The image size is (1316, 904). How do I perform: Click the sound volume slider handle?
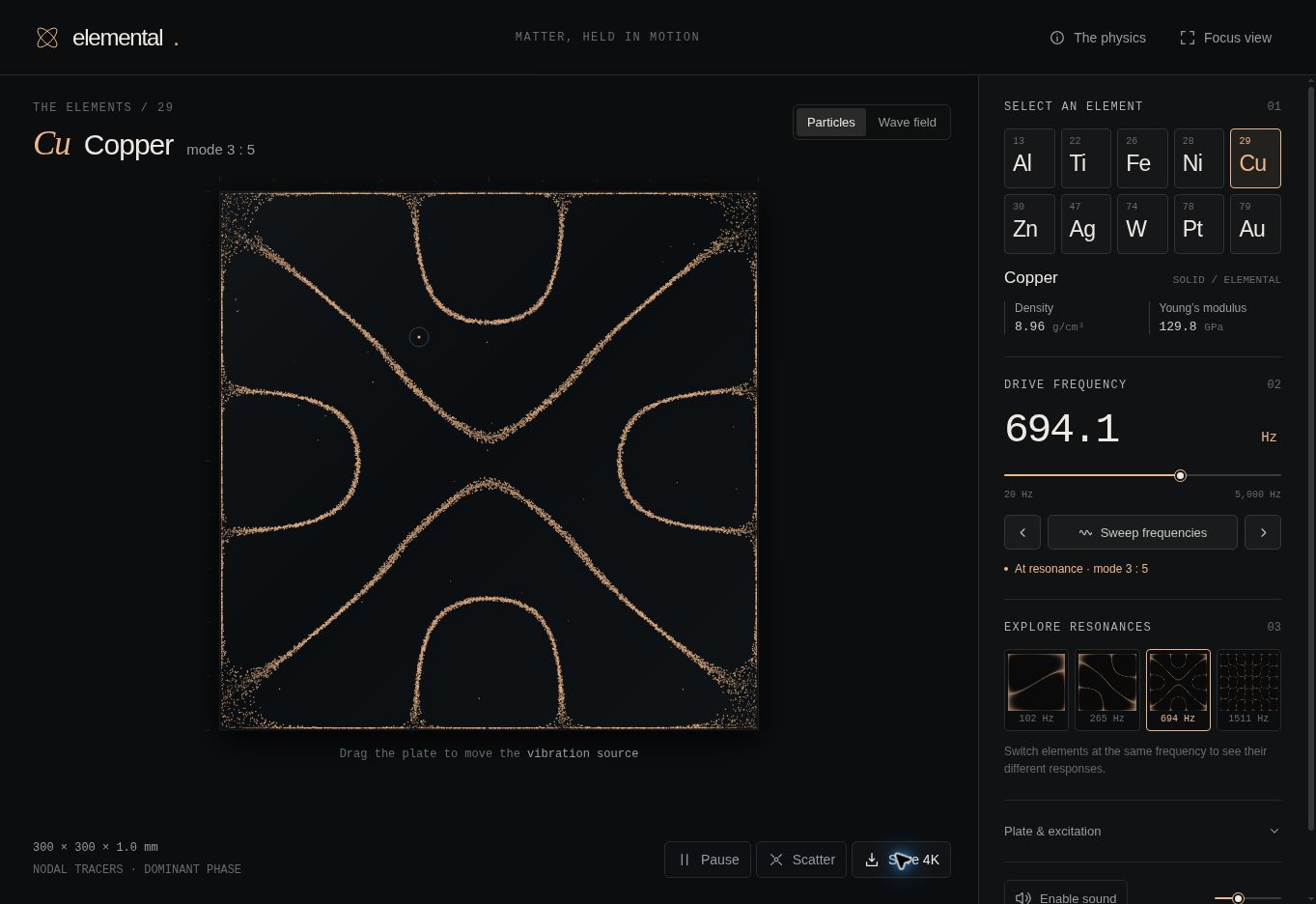click(1238, 898)
